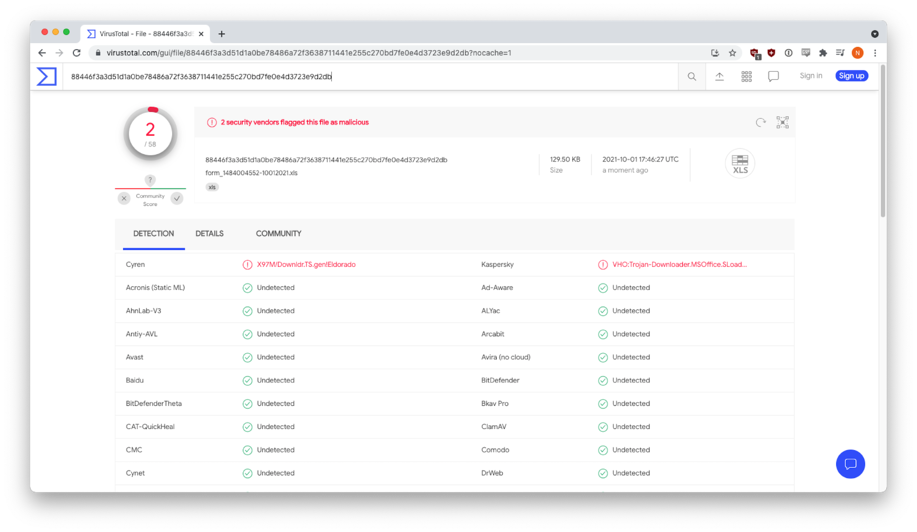The height and width of the screenshot is (532, 917).
Task: Click the Antiy-AVL vendor name
Action: [142, 334]
